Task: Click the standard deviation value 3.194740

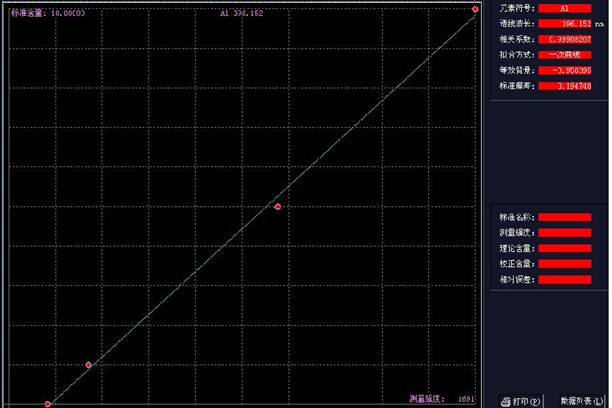Action: [564, 87]
